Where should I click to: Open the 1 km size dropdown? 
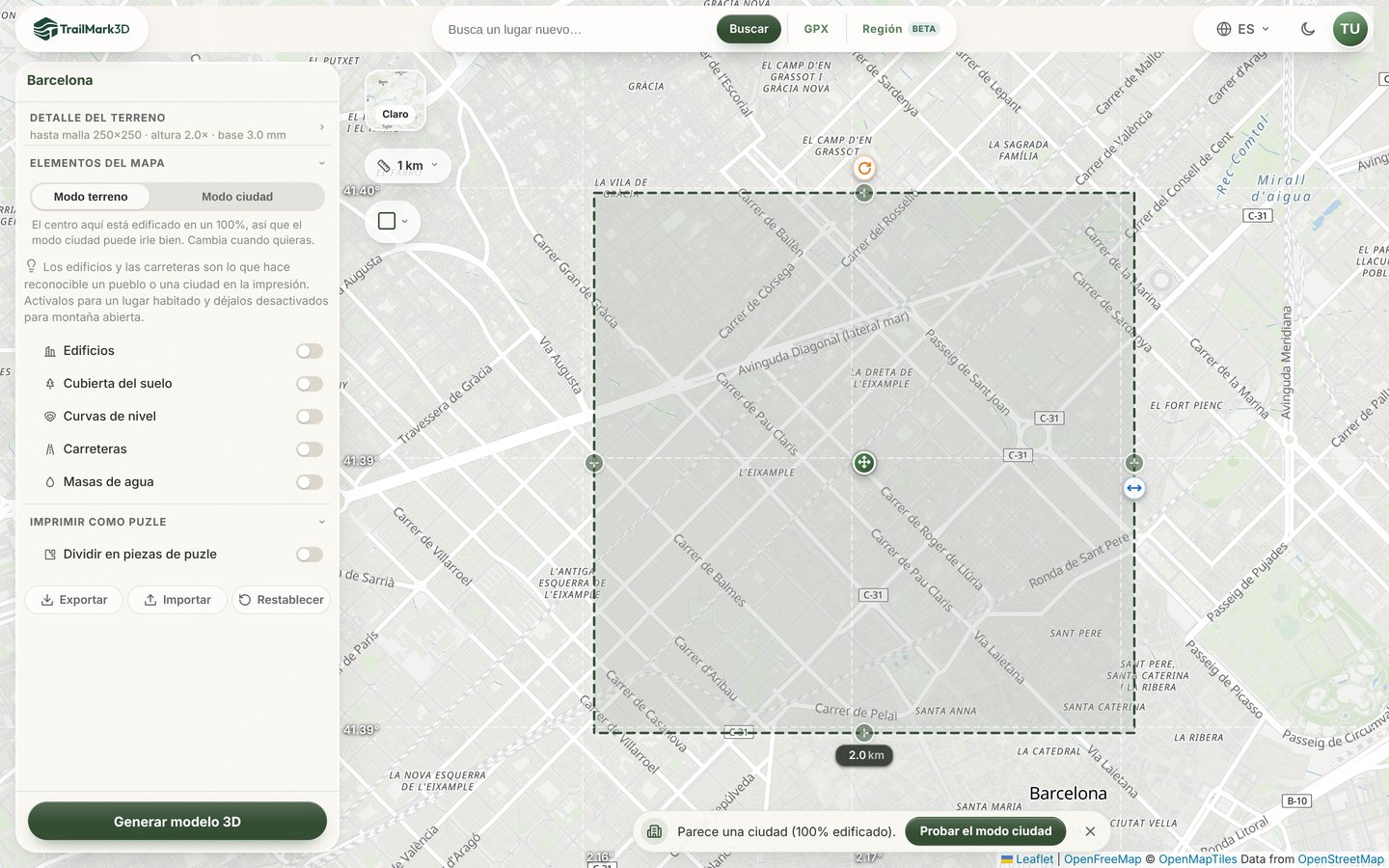pyautogui.click(x=408, y=166)
